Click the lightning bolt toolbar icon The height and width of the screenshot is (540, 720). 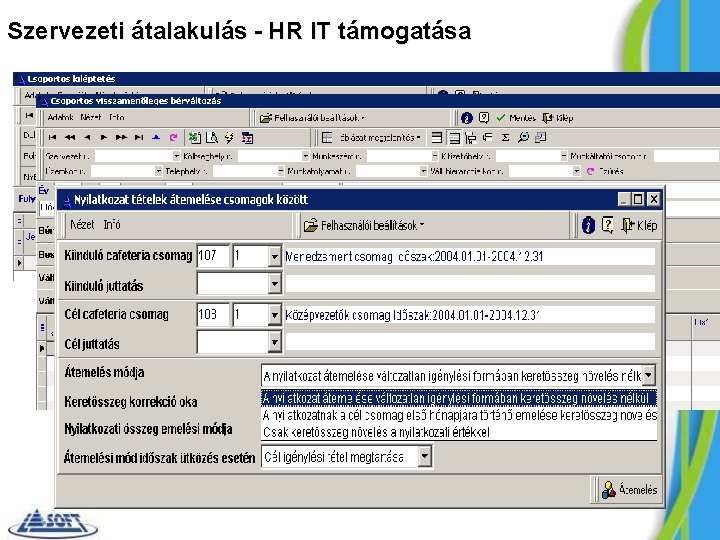click(x=229, y=137)
